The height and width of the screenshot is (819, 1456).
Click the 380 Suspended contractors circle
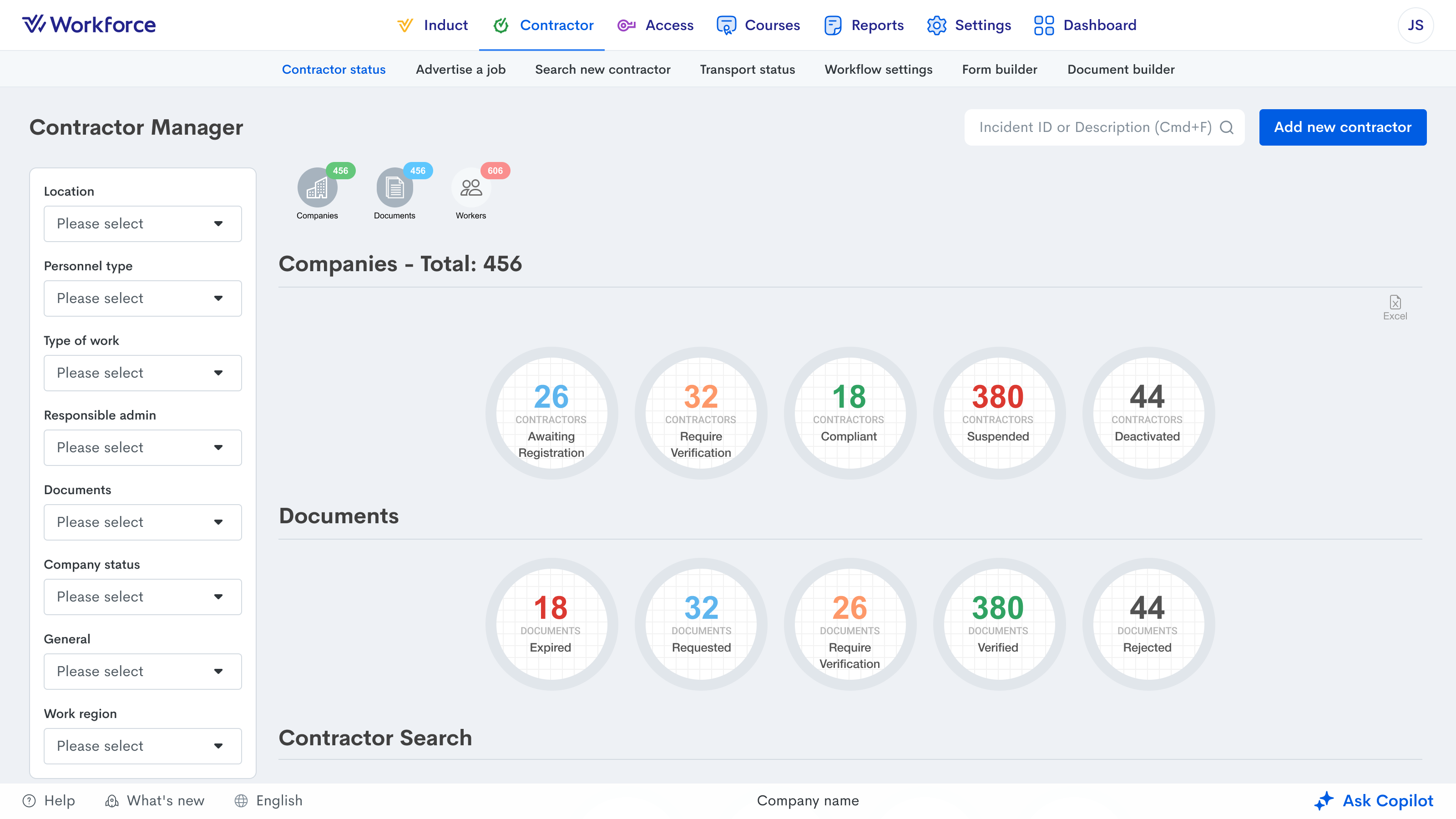pyautogui.click(x=998, y=413)
